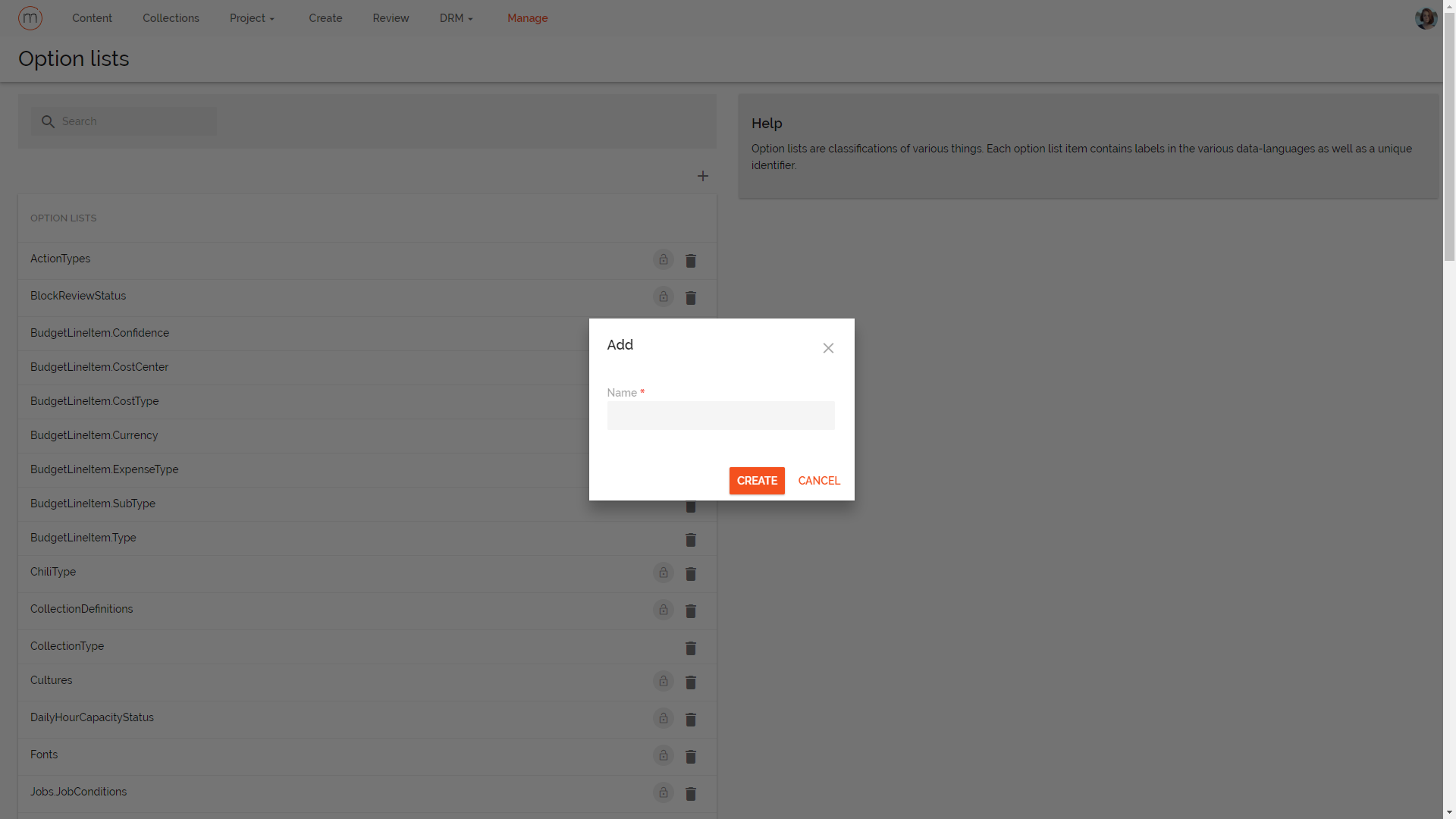Open the ChiliType option list

pyautogui.click(x=53, y=572)
